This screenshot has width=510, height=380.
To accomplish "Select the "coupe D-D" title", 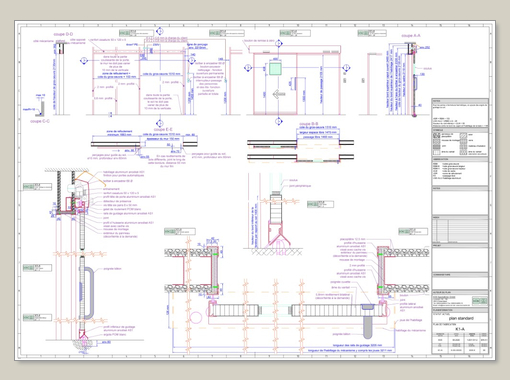I will pos(63,34).
